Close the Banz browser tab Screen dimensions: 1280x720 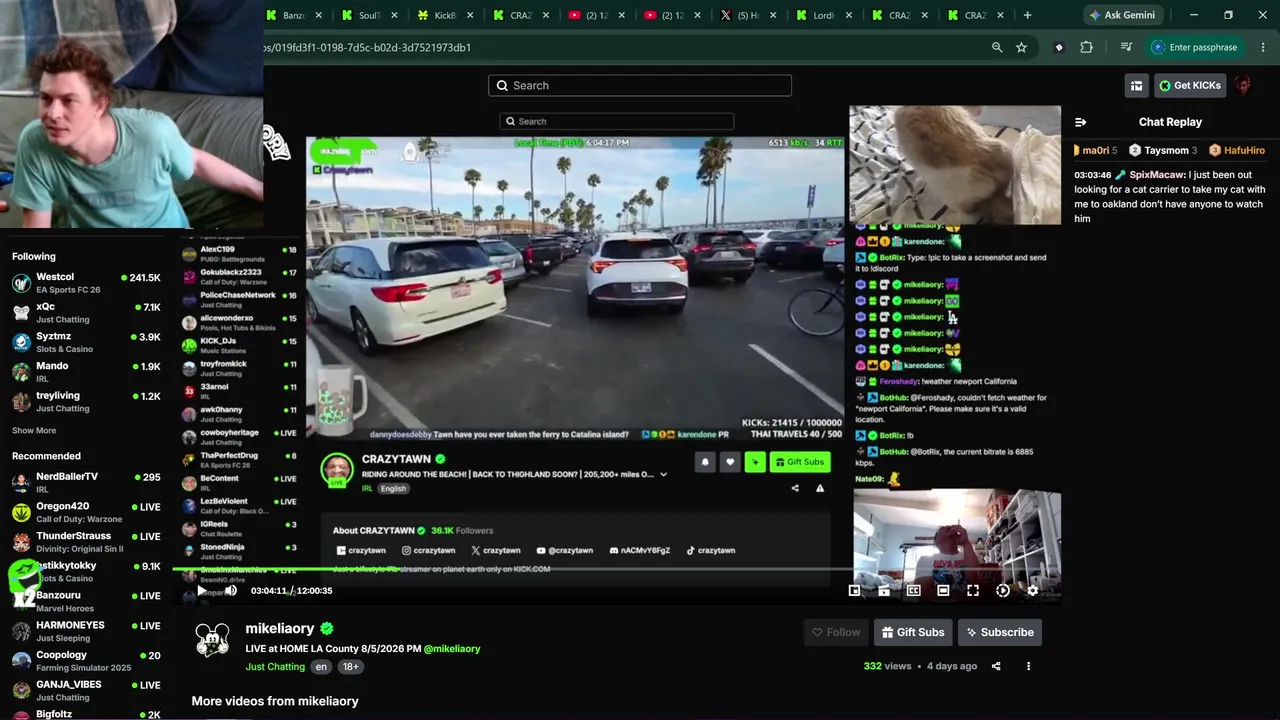point(319,15)
